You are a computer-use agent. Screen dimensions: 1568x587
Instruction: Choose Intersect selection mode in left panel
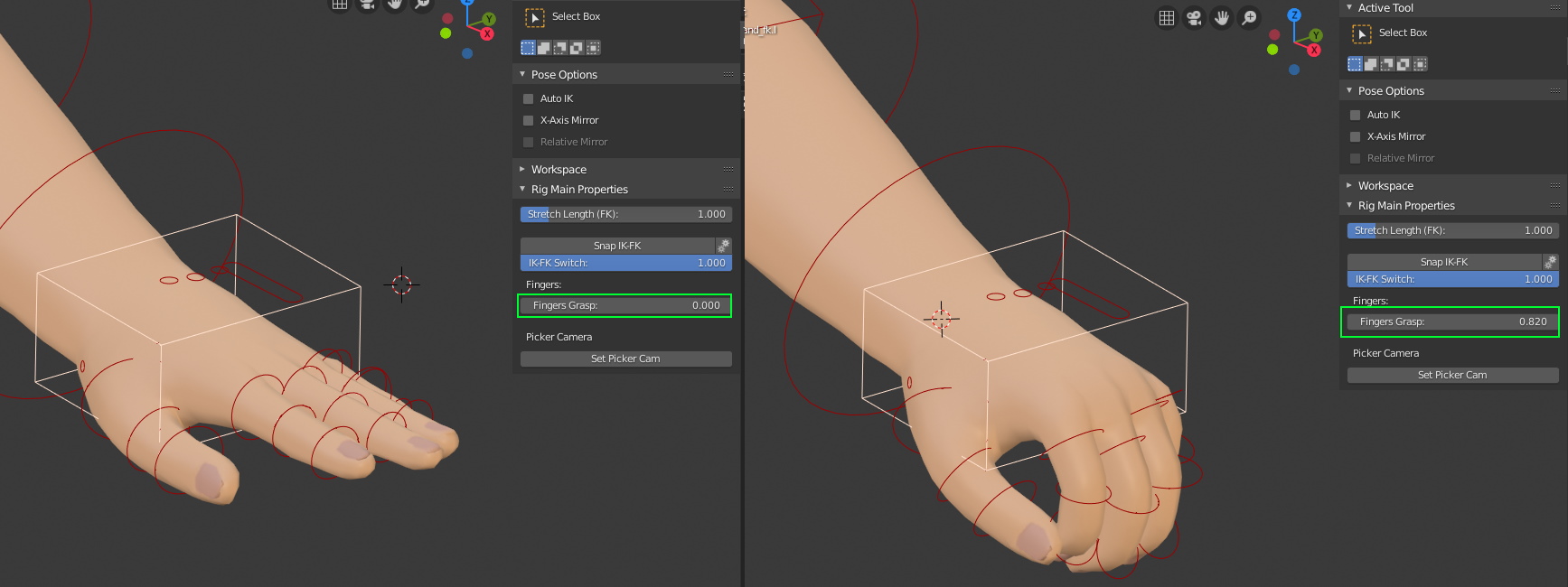click(593, 48)
